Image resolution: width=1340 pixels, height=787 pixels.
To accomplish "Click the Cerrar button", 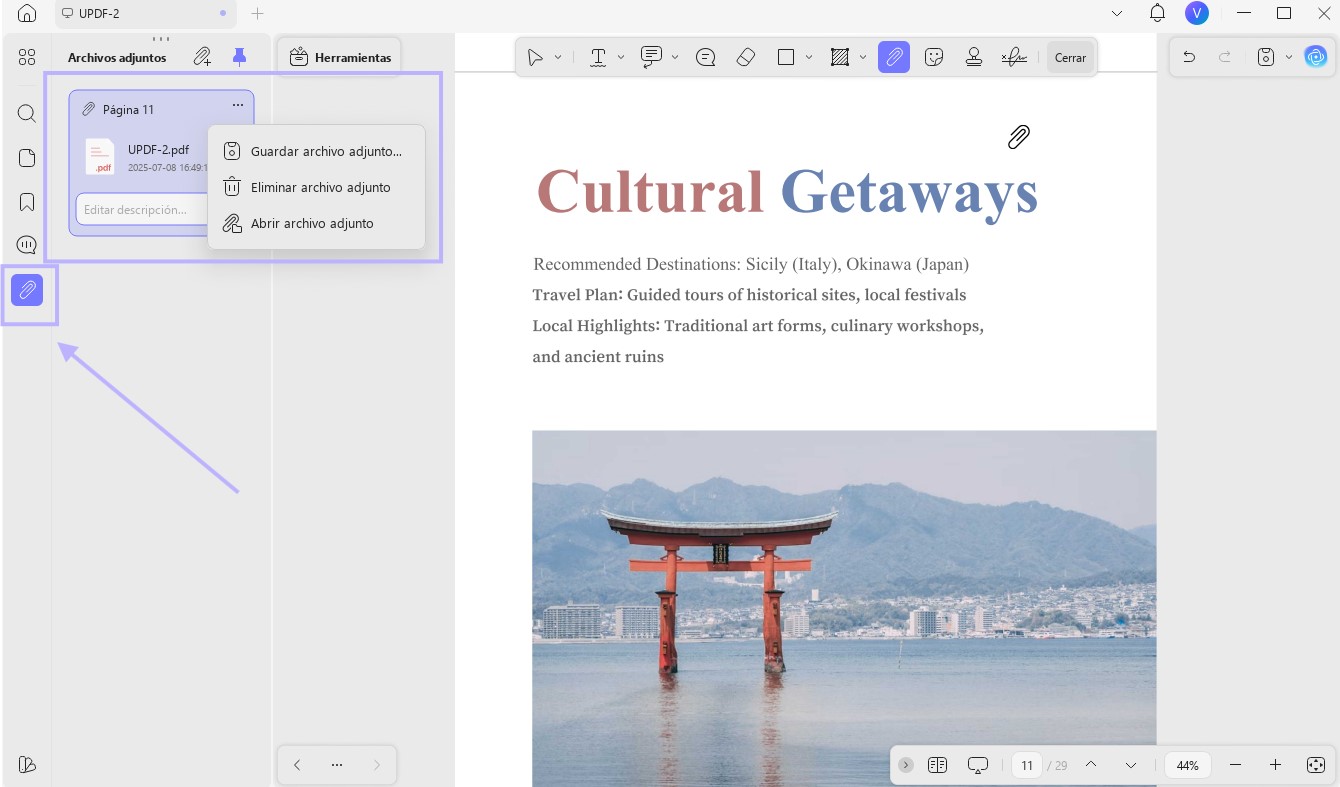I will coord(1070,57).
